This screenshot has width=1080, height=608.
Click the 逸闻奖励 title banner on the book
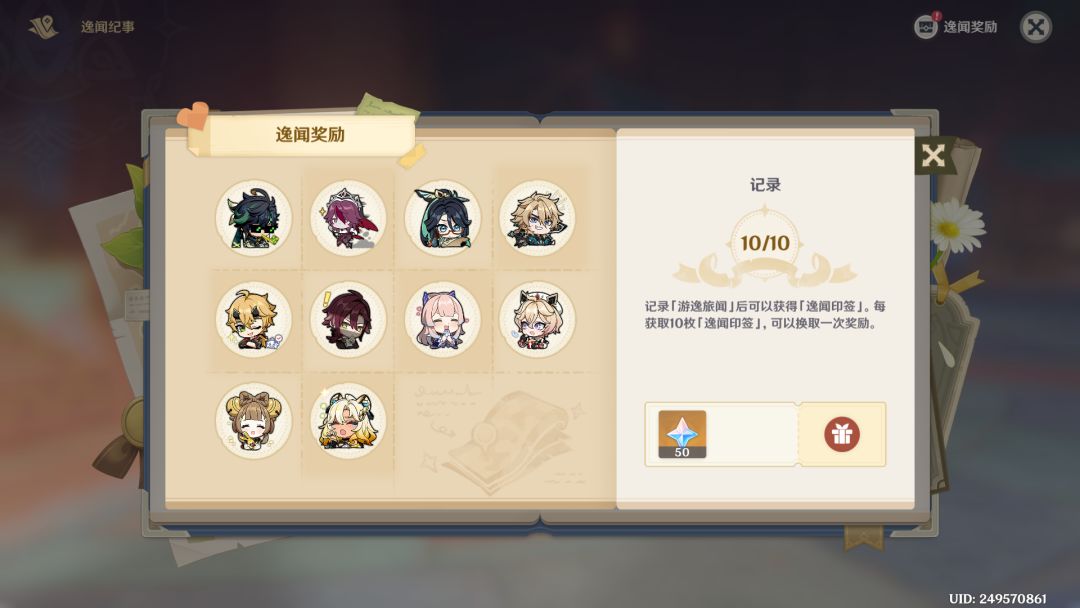pyautogui.click(x=309, y=135)
